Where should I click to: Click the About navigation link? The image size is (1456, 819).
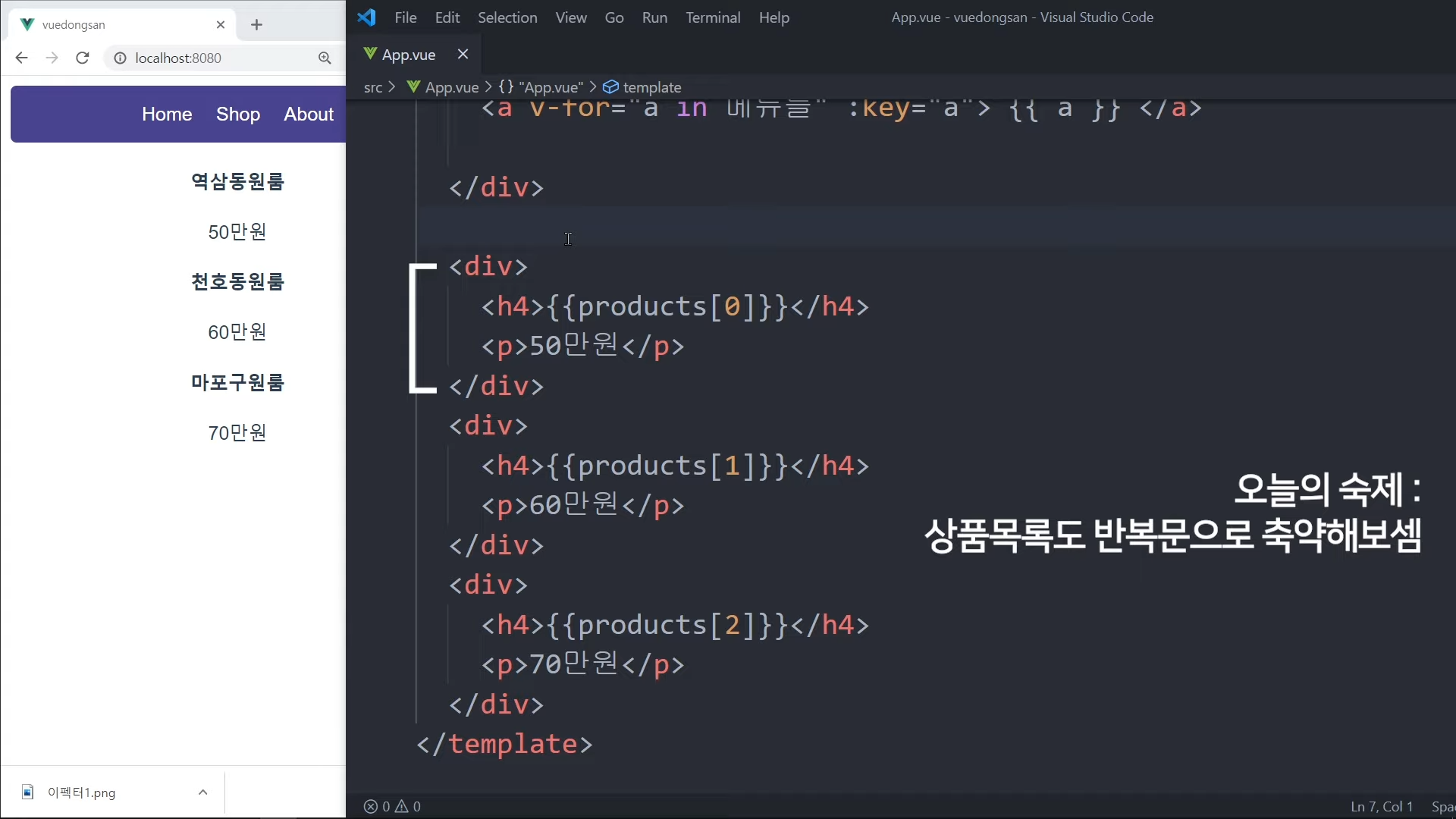pyautogui.click(x=309, y=114)
